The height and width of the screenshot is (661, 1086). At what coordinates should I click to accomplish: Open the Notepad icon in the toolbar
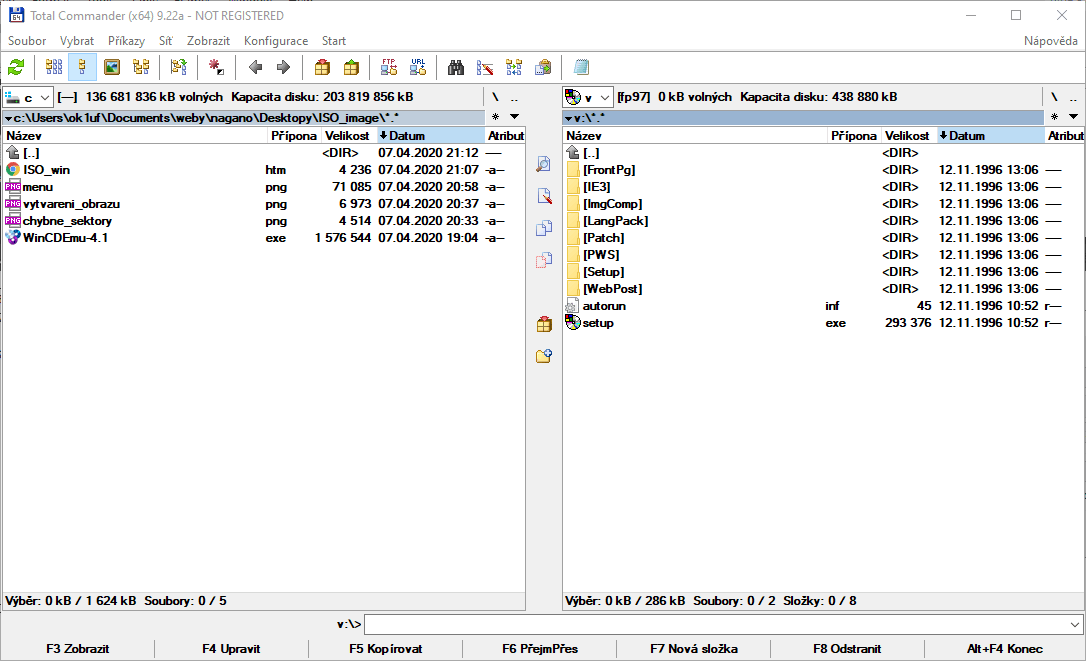582,68
